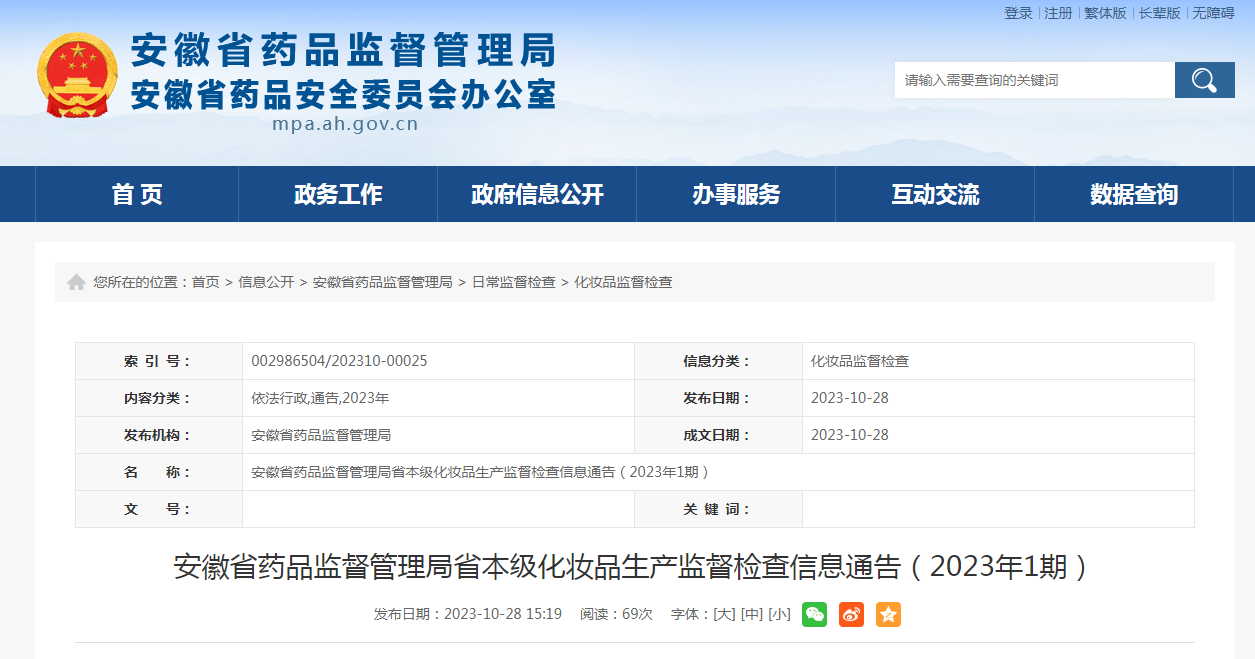Viewport: 1255px width, 659px height.
Task: Click the national emblem logo
Action: (x=77, y=75)
